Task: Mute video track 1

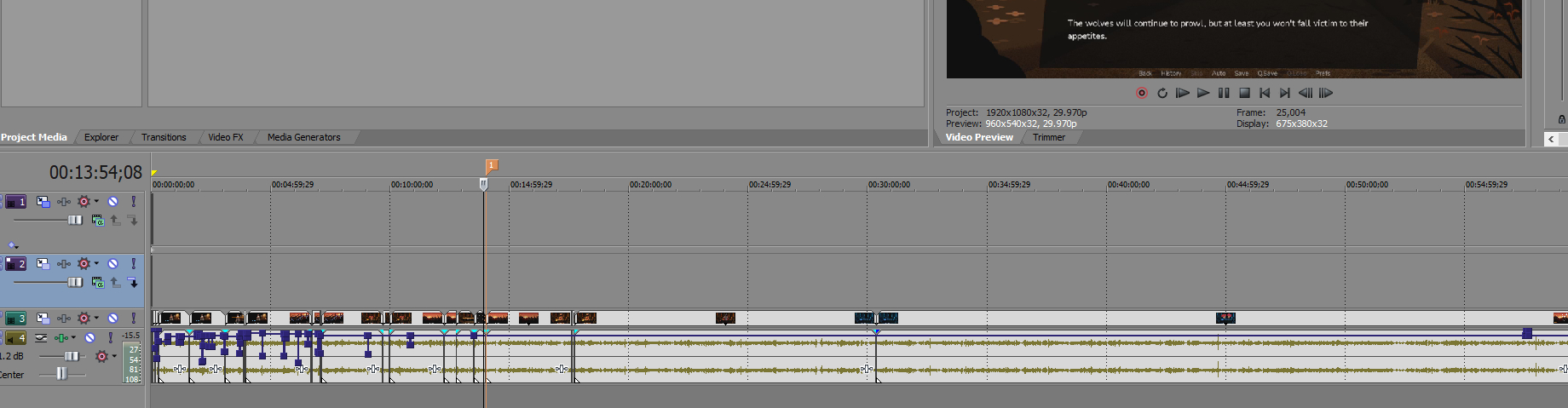Action: coord(112,202)
